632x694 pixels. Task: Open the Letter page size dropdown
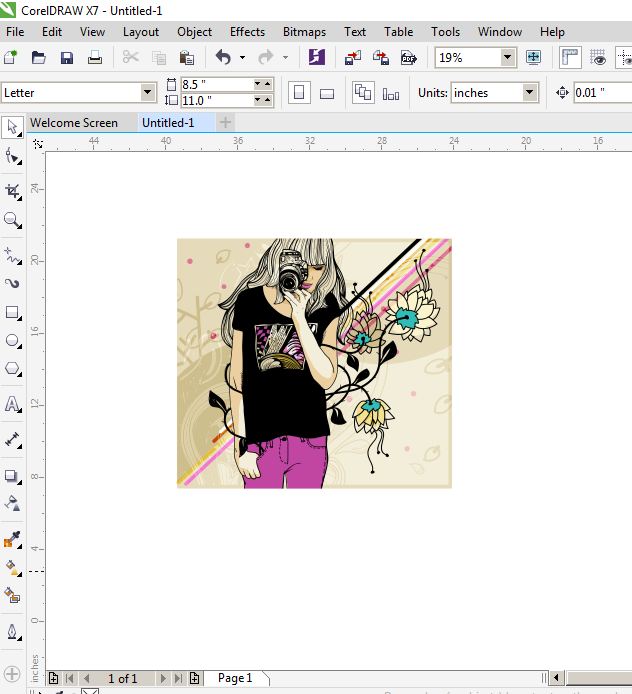coord(148,93)
